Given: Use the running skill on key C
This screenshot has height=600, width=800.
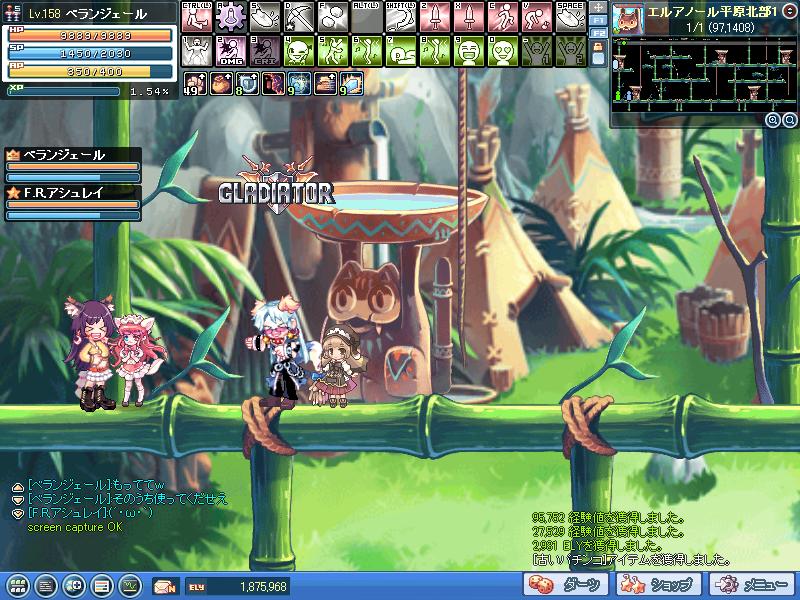Looking at the screenshot, I should (x=503, y=16).
